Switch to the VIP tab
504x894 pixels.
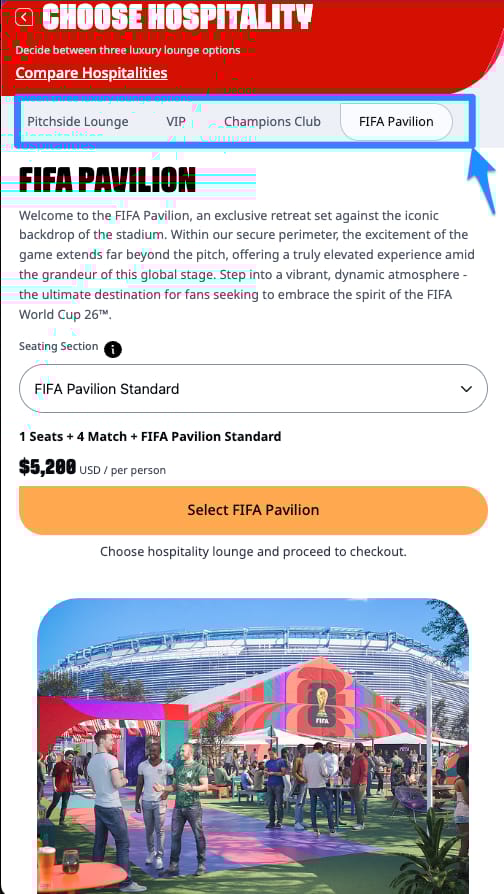[176, 121]
